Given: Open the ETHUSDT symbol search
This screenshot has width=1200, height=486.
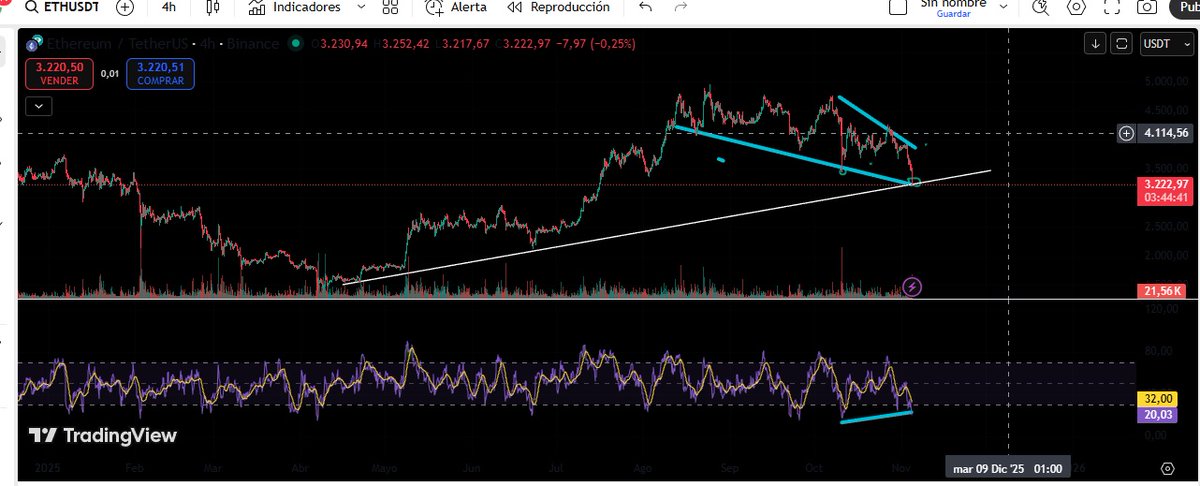Looking at the screenshot, I should (62, 7).
